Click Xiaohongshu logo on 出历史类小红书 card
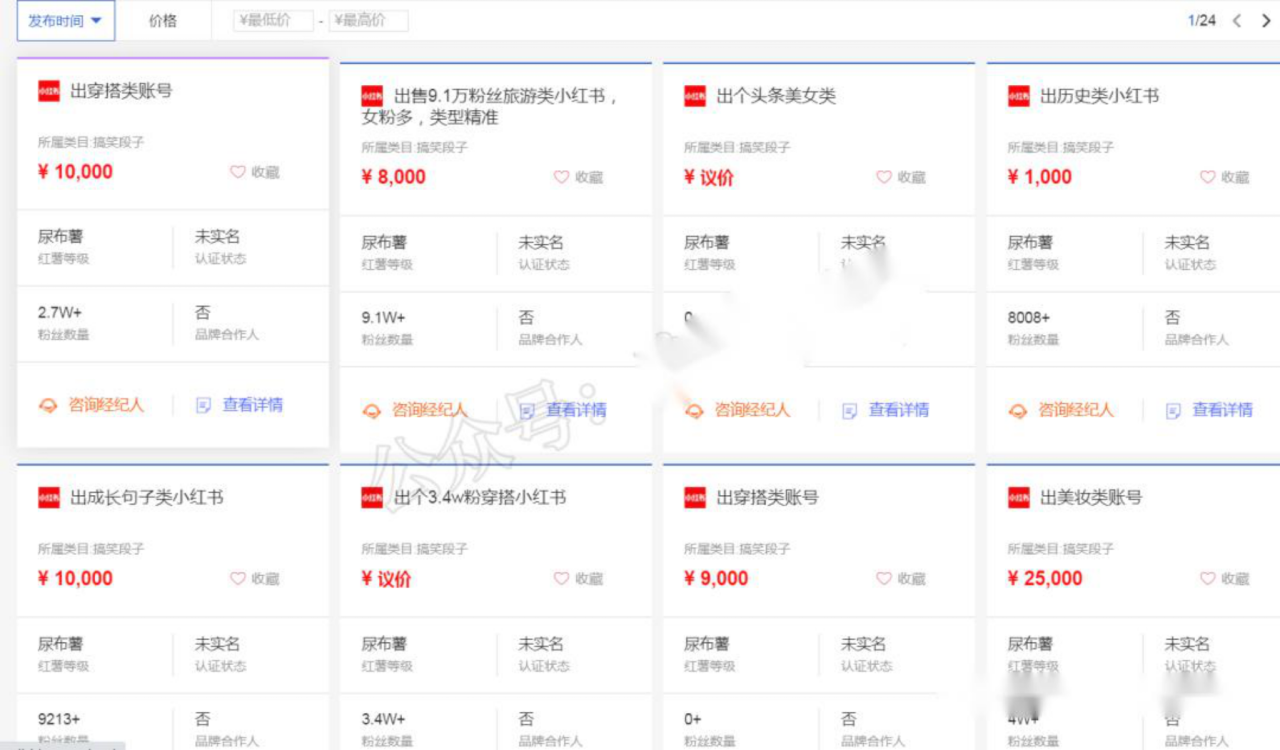The height and width of the screenshot is (750, 1280). pyautogui.click(x=1019, y=96)
